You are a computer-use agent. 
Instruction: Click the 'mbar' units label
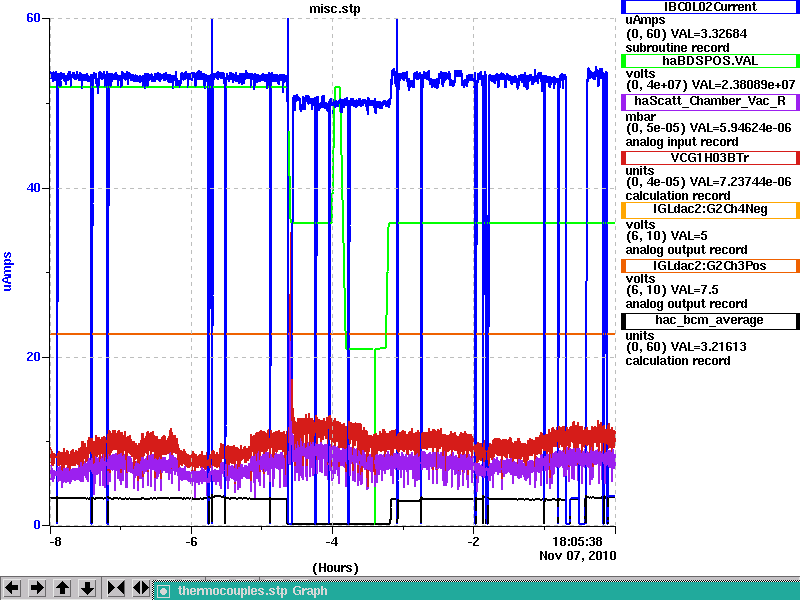(640, 116)
